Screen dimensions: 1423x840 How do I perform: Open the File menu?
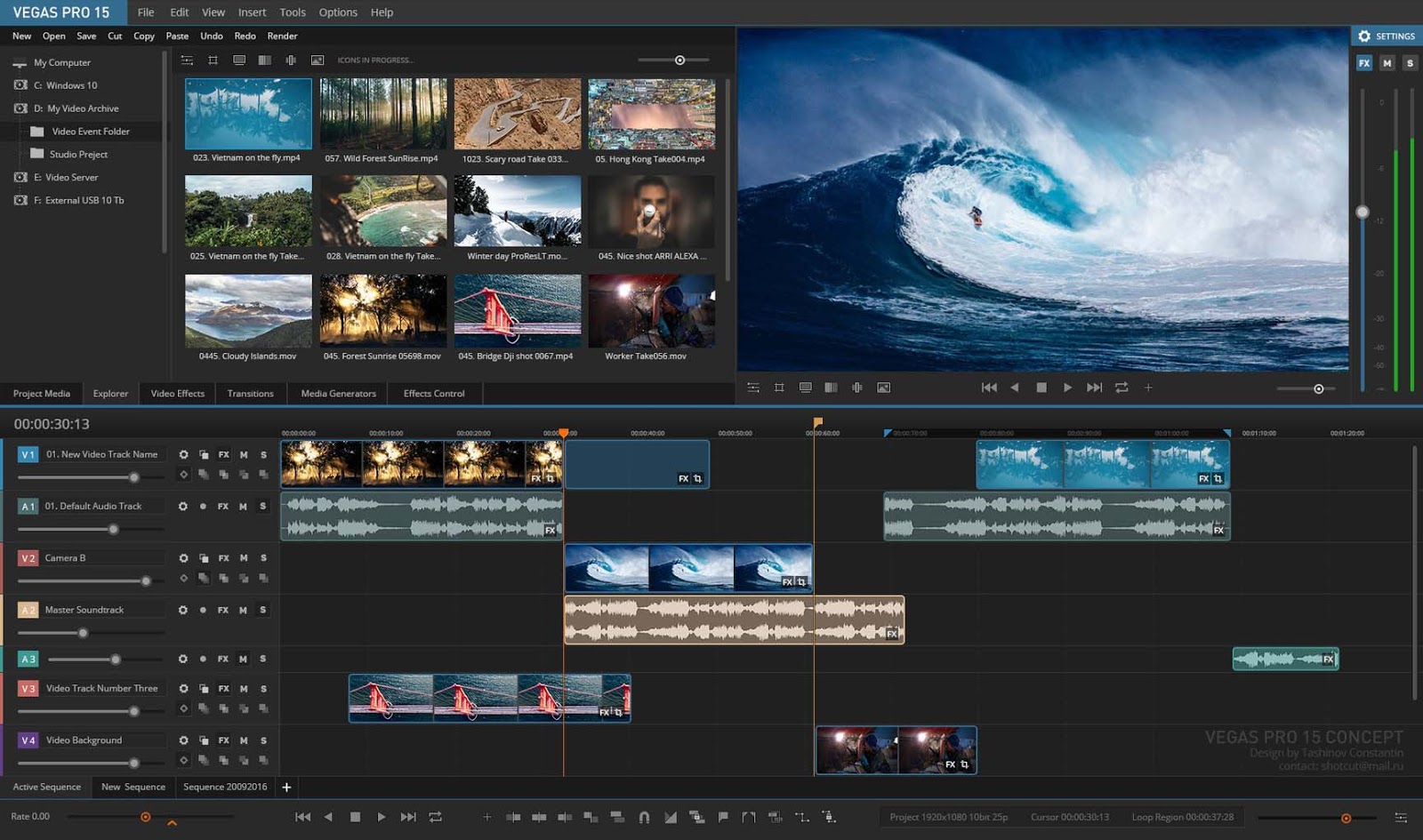146,12
